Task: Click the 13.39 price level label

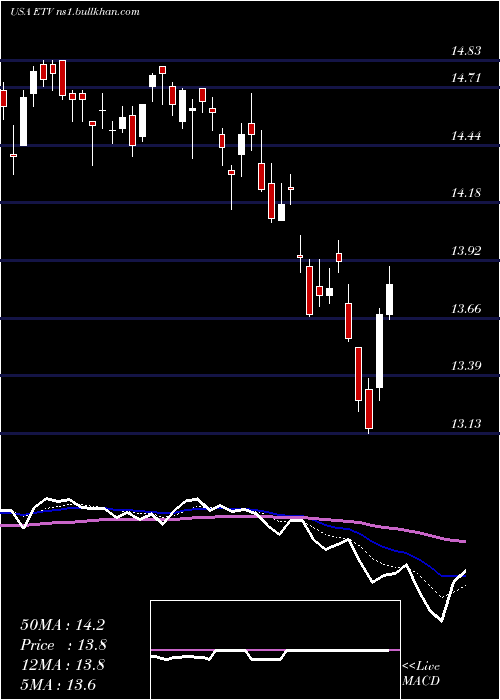Action: [x=466, y=366]
